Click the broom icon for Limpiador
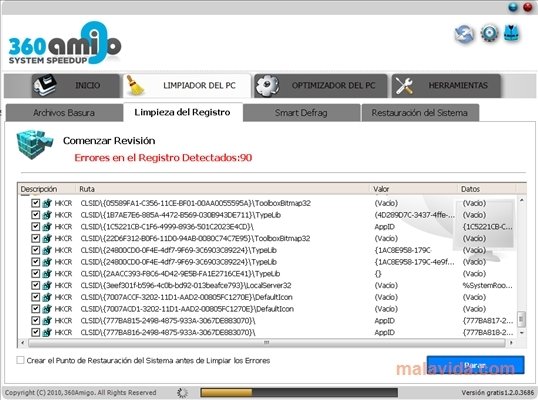Screen dimensions: 538x400 [x=135, y=86]
